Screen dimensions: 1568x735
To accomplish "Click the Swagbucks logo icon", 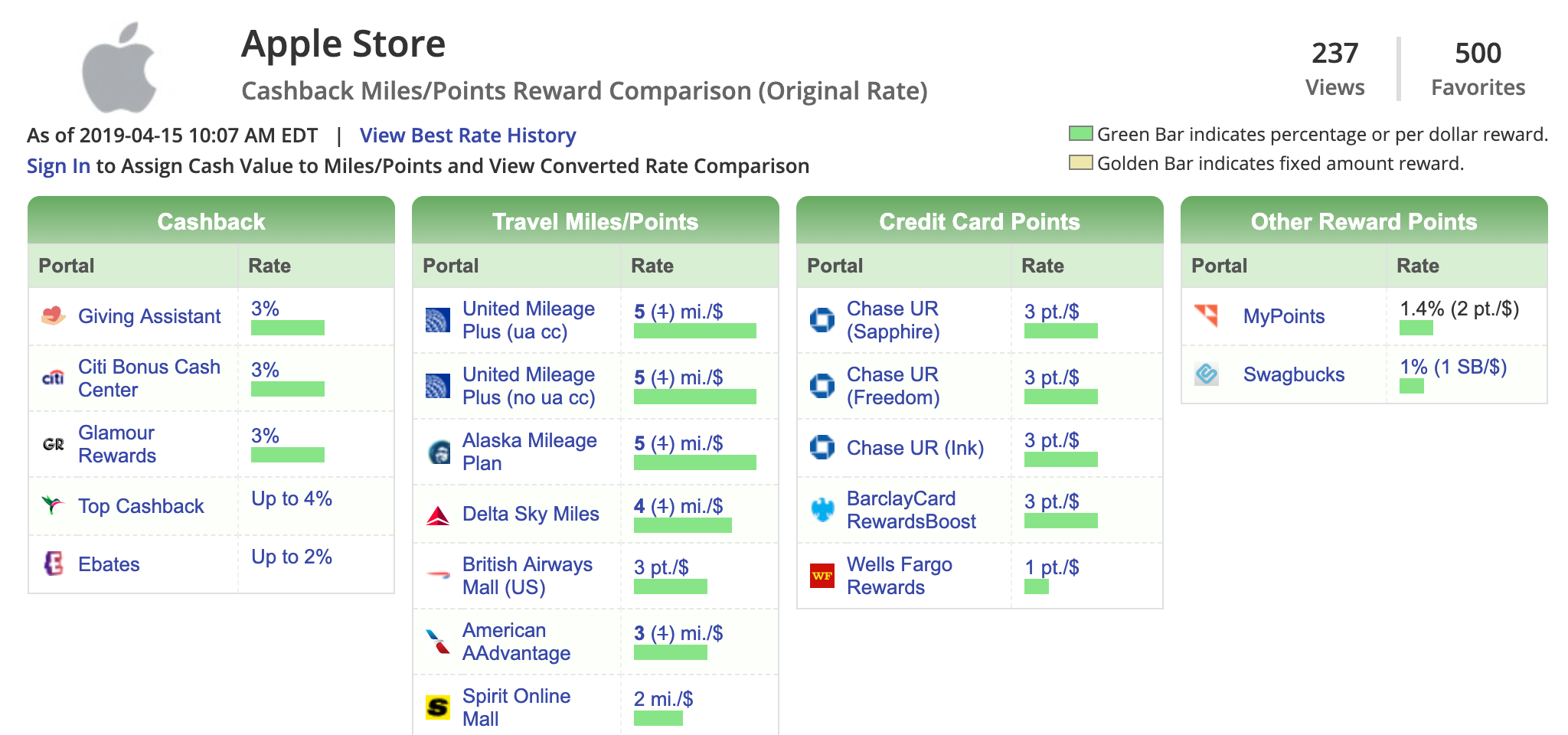I will point(1207,374).
